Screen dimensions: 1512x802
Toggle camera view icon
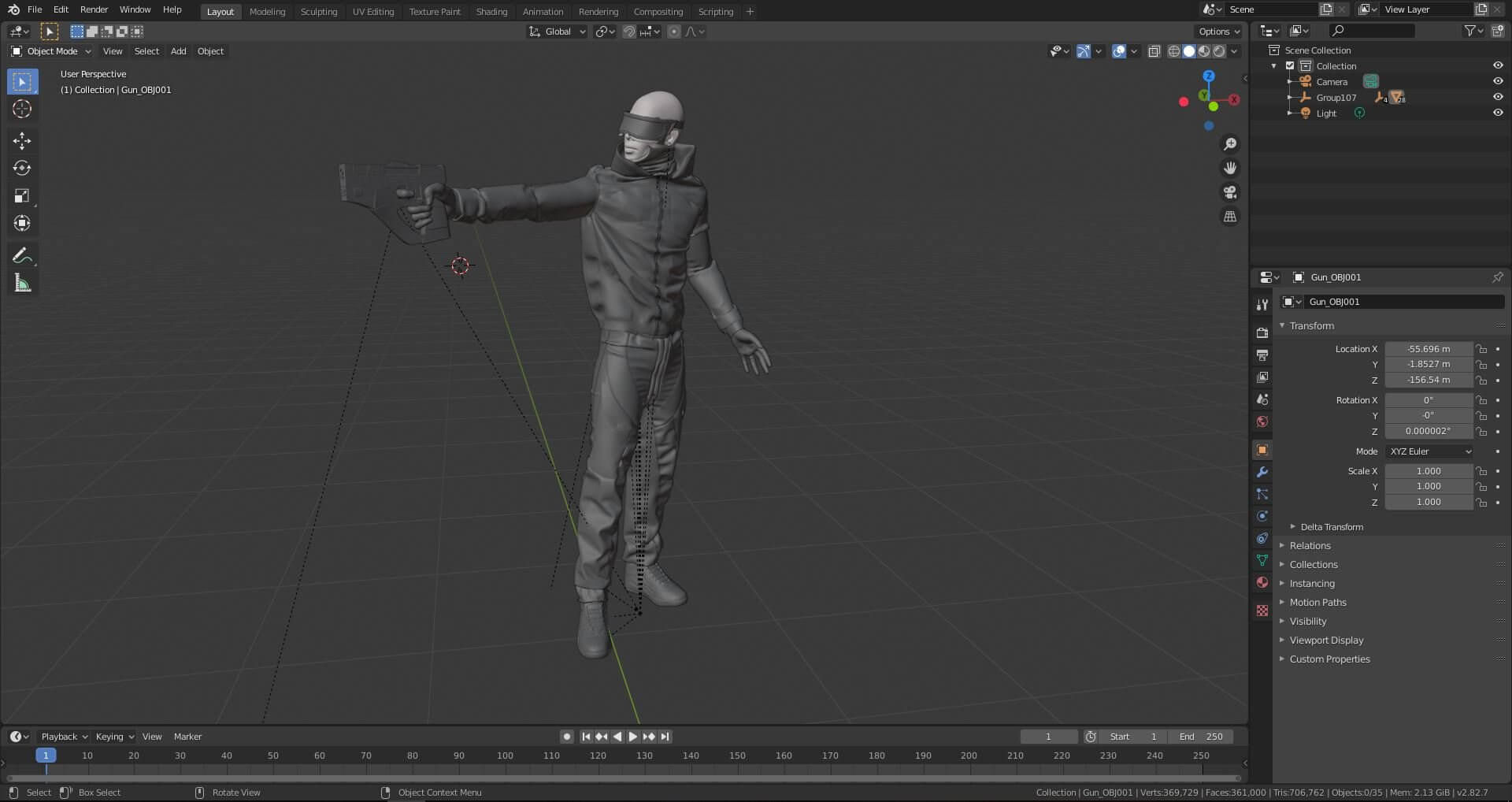tap(1229, 192)
